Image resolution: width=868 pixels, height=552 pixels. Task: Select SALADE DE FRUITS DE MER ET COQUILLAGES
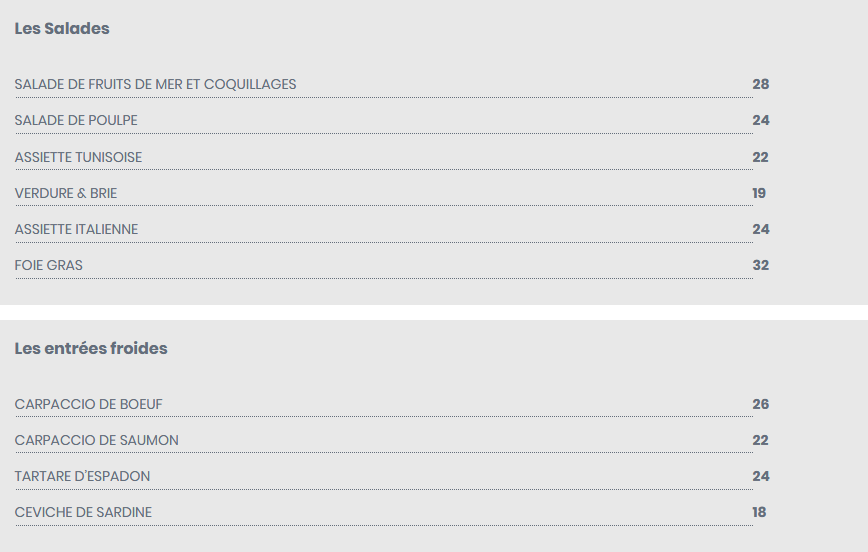click(156, 84)
